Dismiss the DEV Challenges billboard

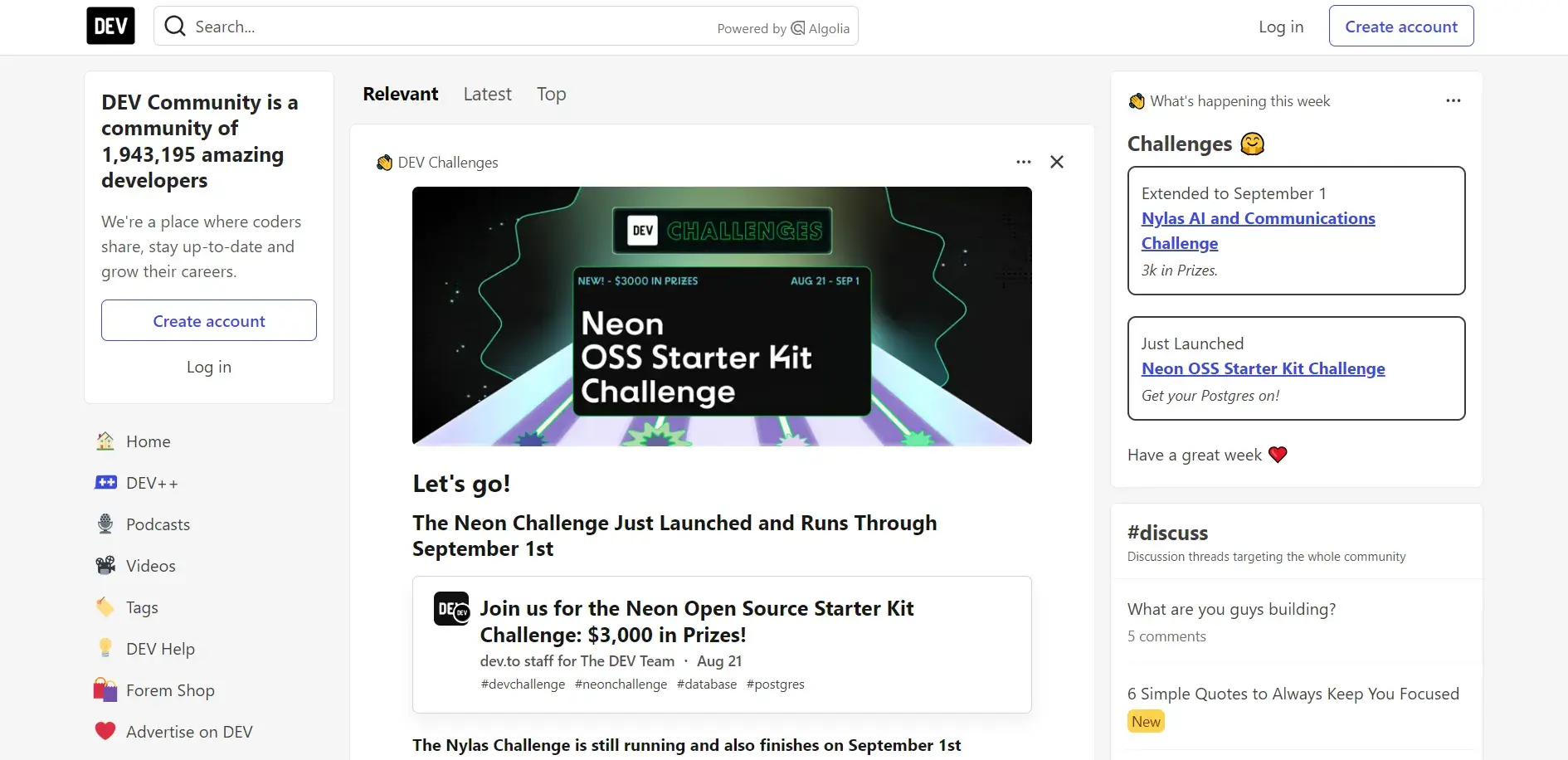(x=1057, y=162)
